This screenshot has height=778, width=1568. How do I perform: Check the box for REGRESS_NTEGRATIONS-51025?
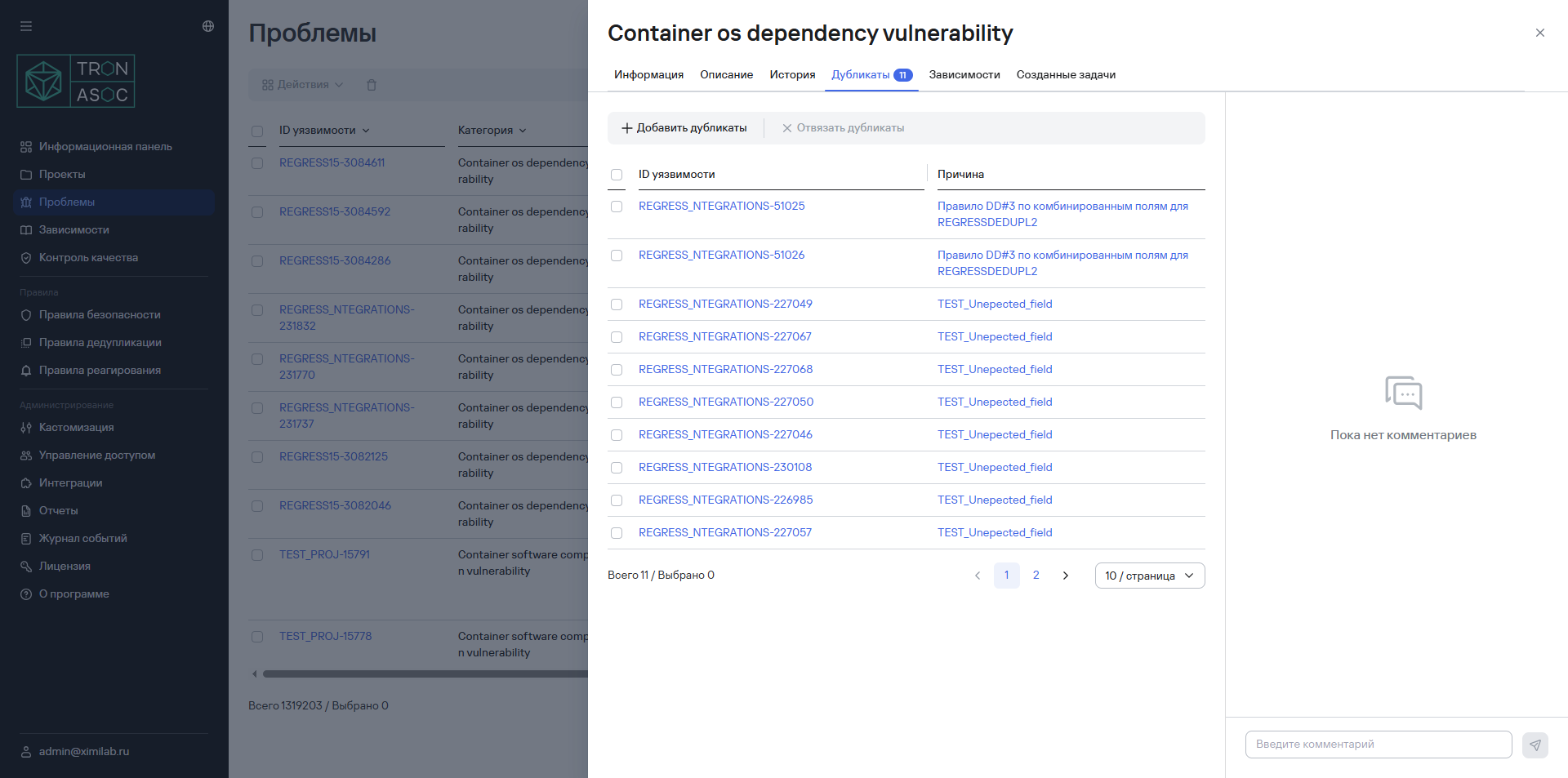tap(617, 207)
